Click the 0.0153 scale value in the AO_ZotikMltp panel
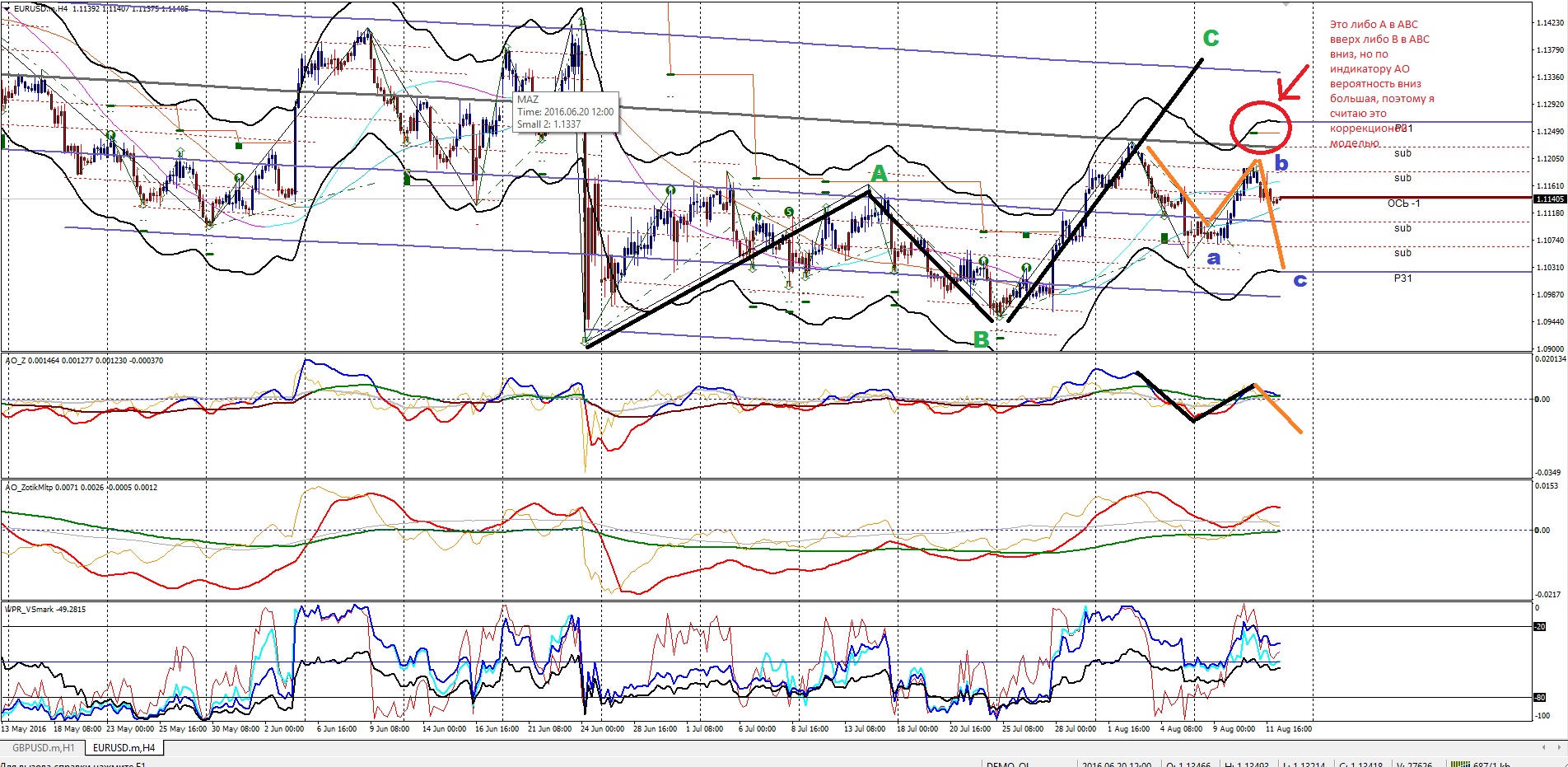The height and width of the screenshot is (767, 1568). [1548, 486]
